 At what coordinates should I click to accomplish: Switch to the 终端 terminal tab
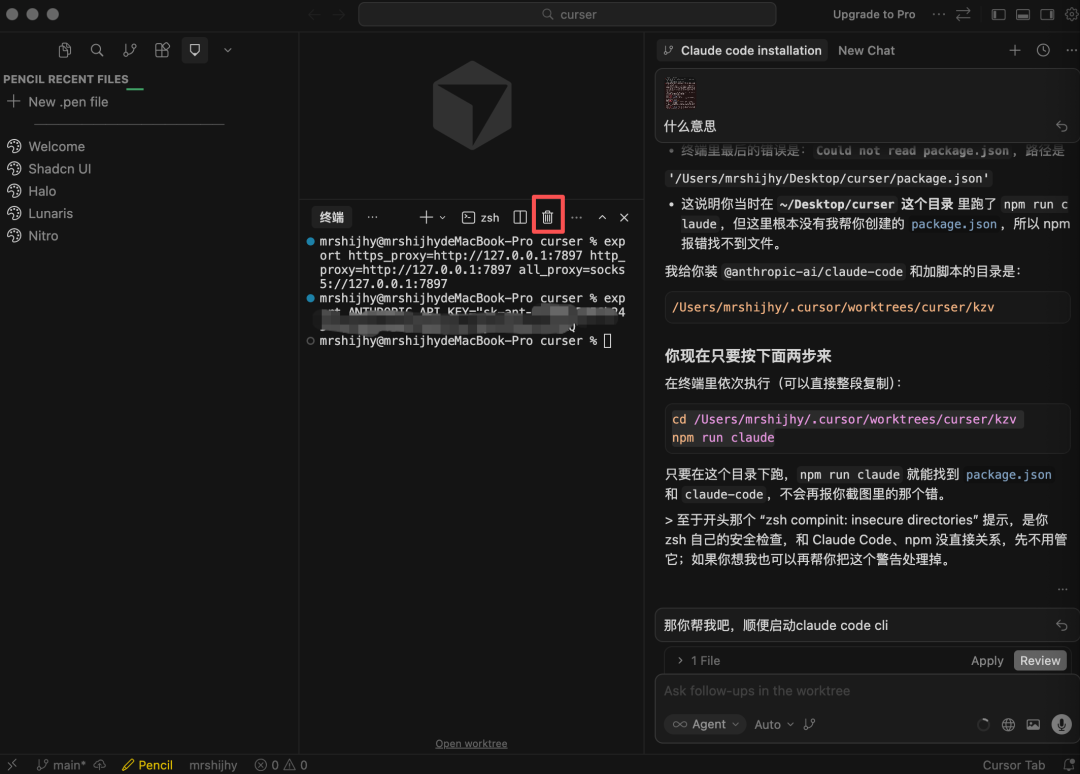(x=331, y=216)
